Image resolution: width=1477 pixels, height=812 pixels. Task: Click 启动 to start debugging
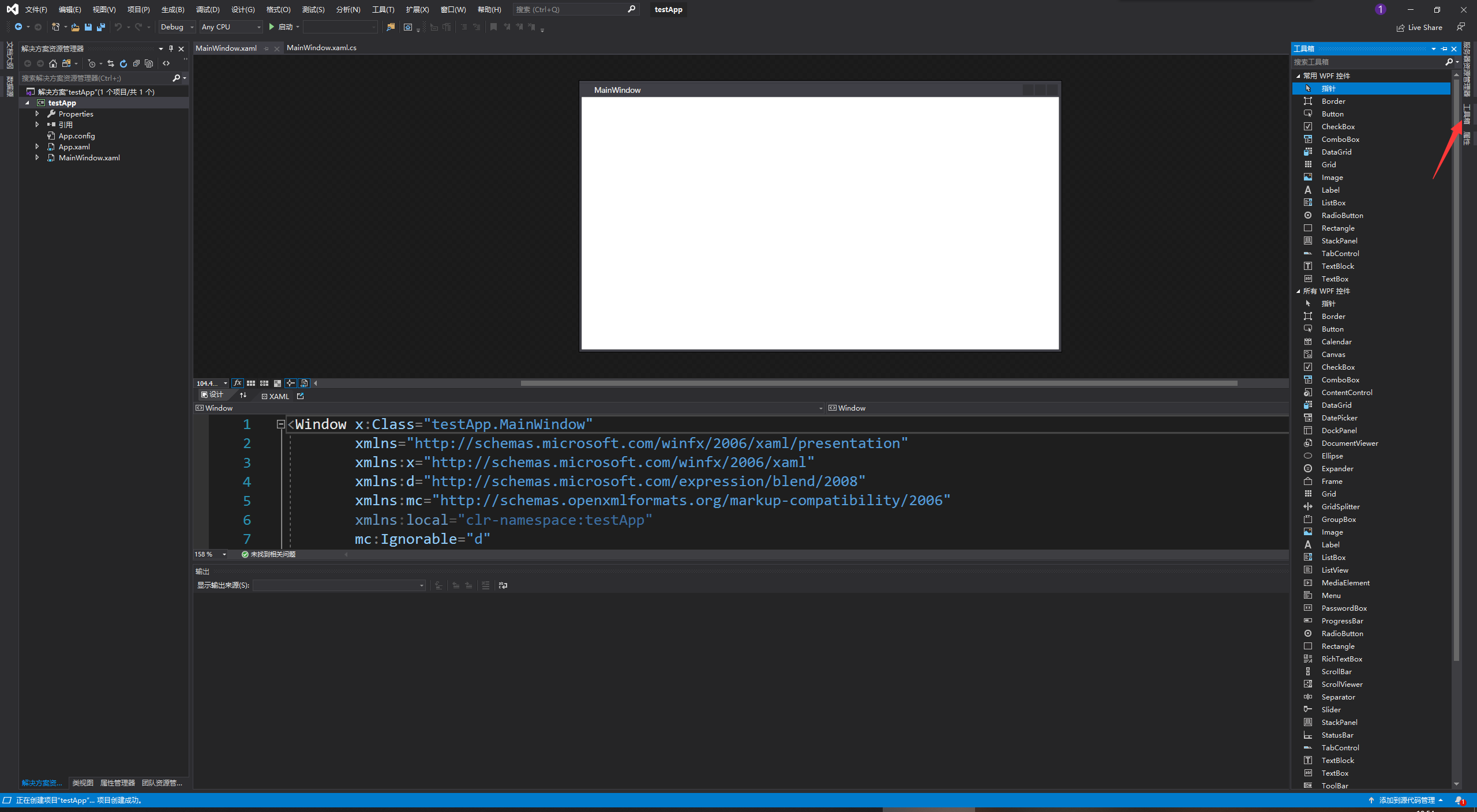(x=283, y=27)
